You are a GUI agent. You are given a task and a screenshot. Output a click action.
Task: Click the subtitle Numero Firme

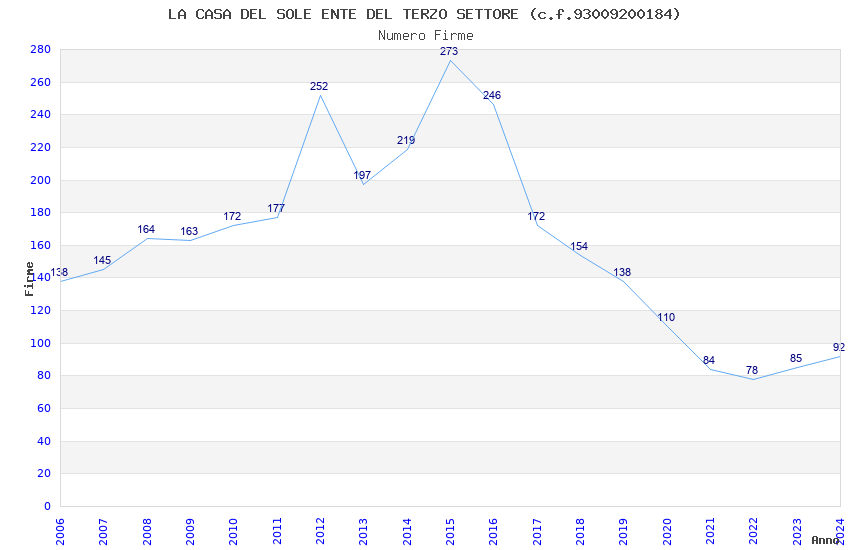coord(426,36)
